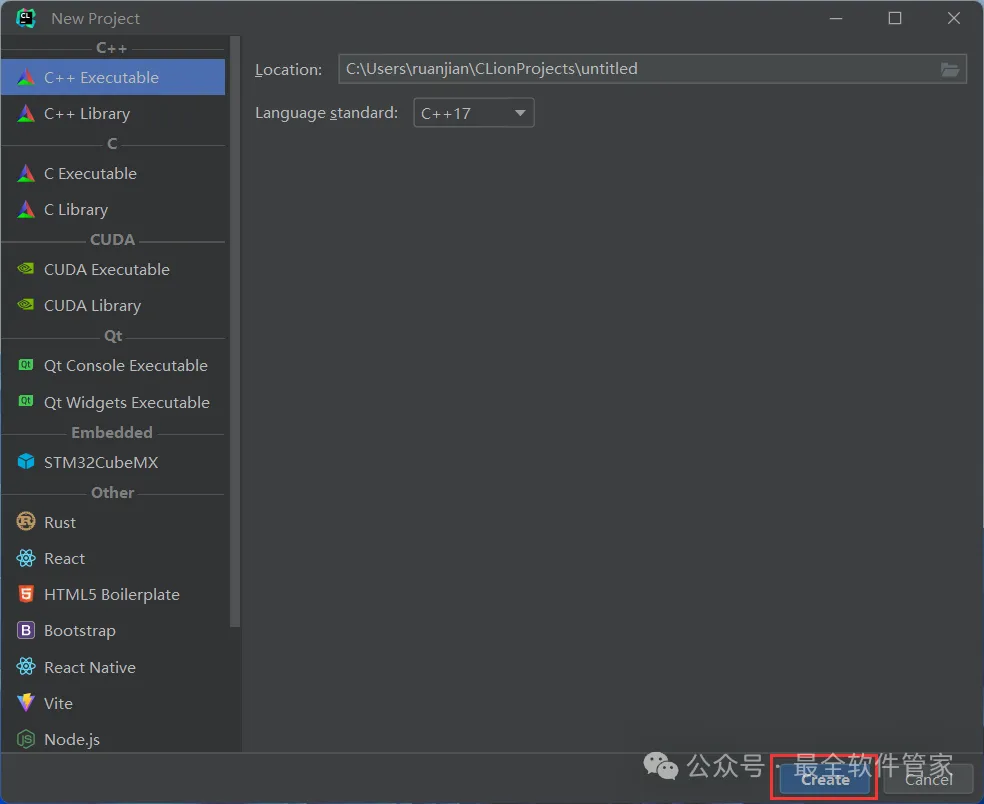Click the Qt Console Executable icon

coord(26,365)
